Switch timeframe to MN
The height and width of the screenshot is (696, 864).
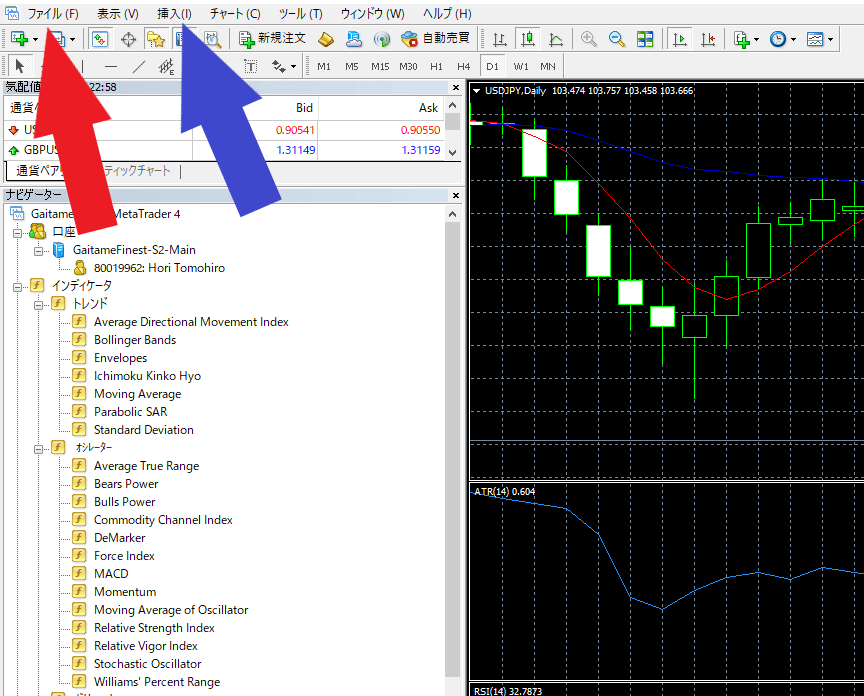tap(548, 67)
